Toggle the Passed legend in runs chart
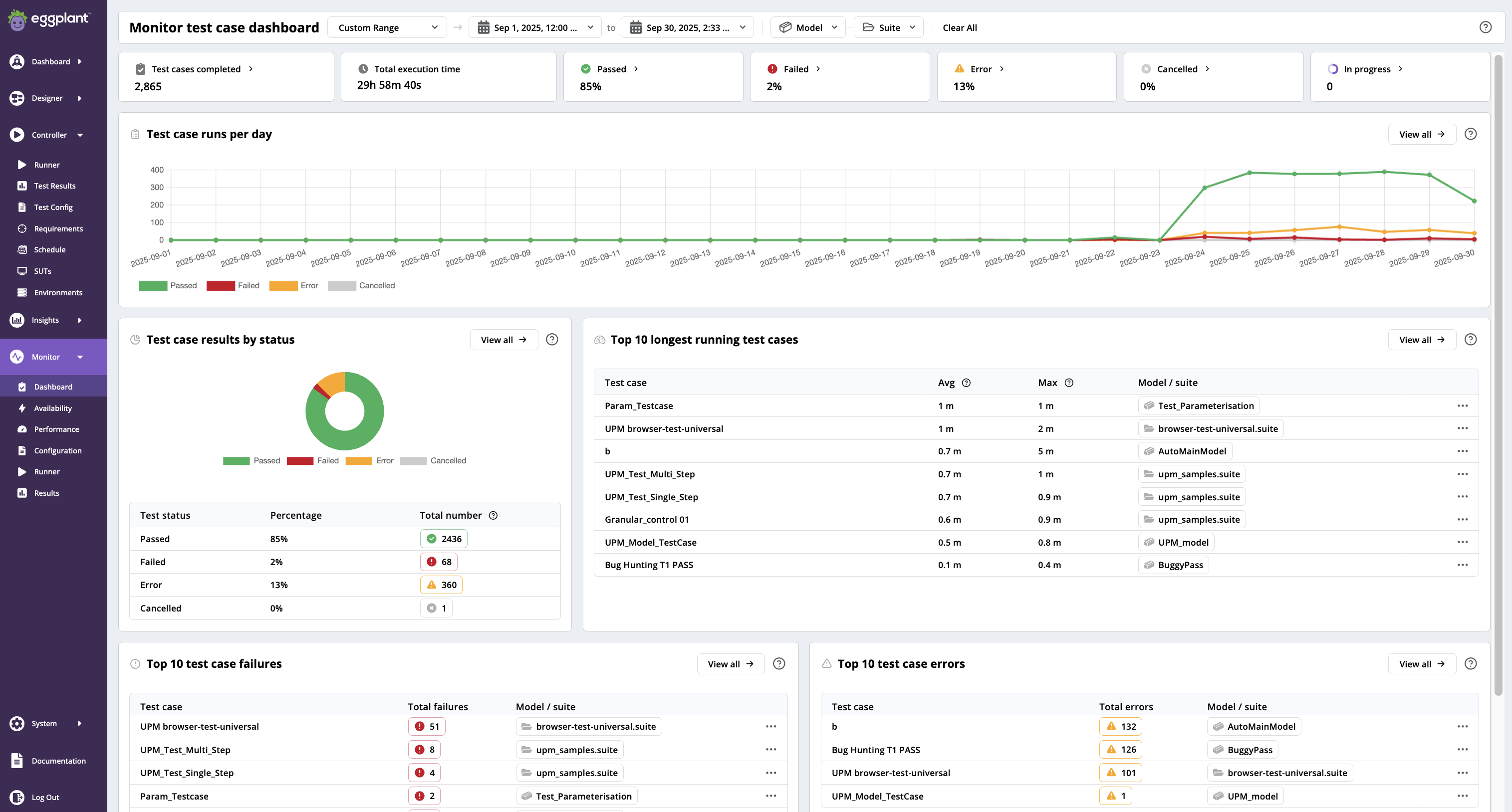1512x812 pixels. point(169,286)
